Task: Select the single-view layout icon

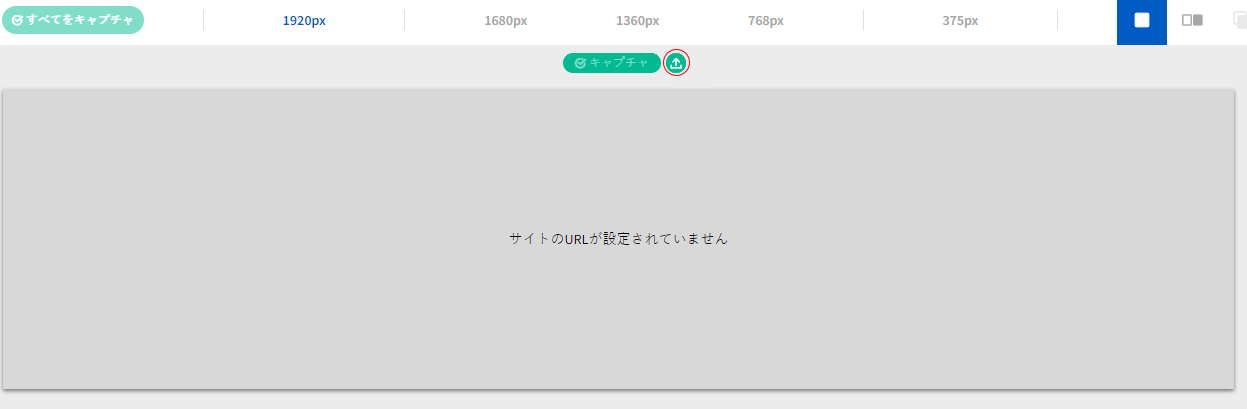Action: pos(1142,21)
